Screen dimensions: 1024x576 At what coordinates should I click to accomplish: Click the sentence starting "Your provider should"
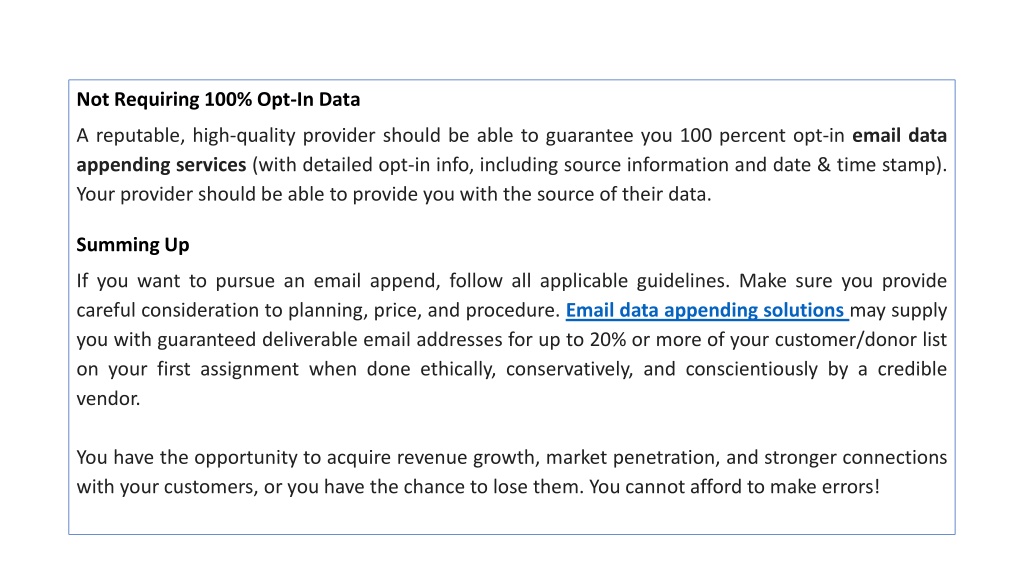point(394,194)
